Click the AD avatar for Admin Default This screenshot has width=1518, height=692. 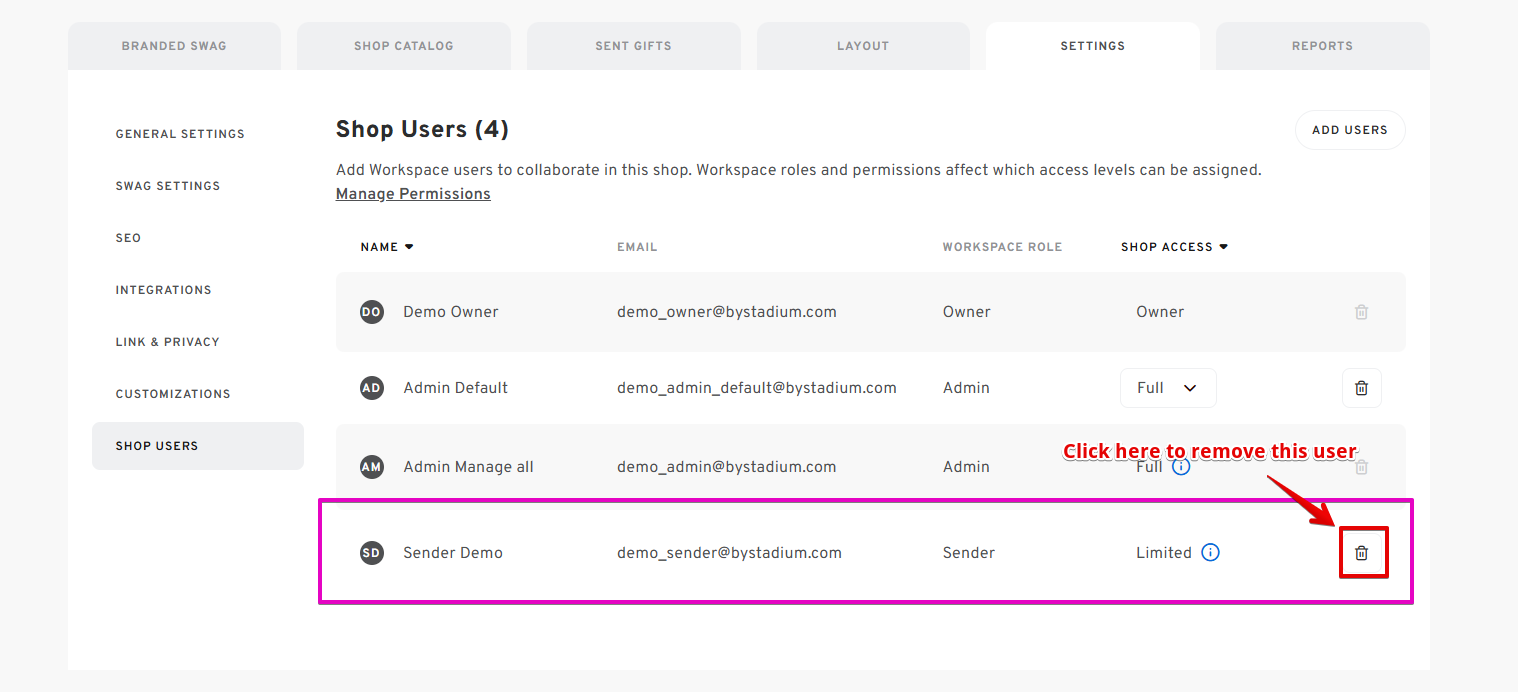click(x=372, y=388)
